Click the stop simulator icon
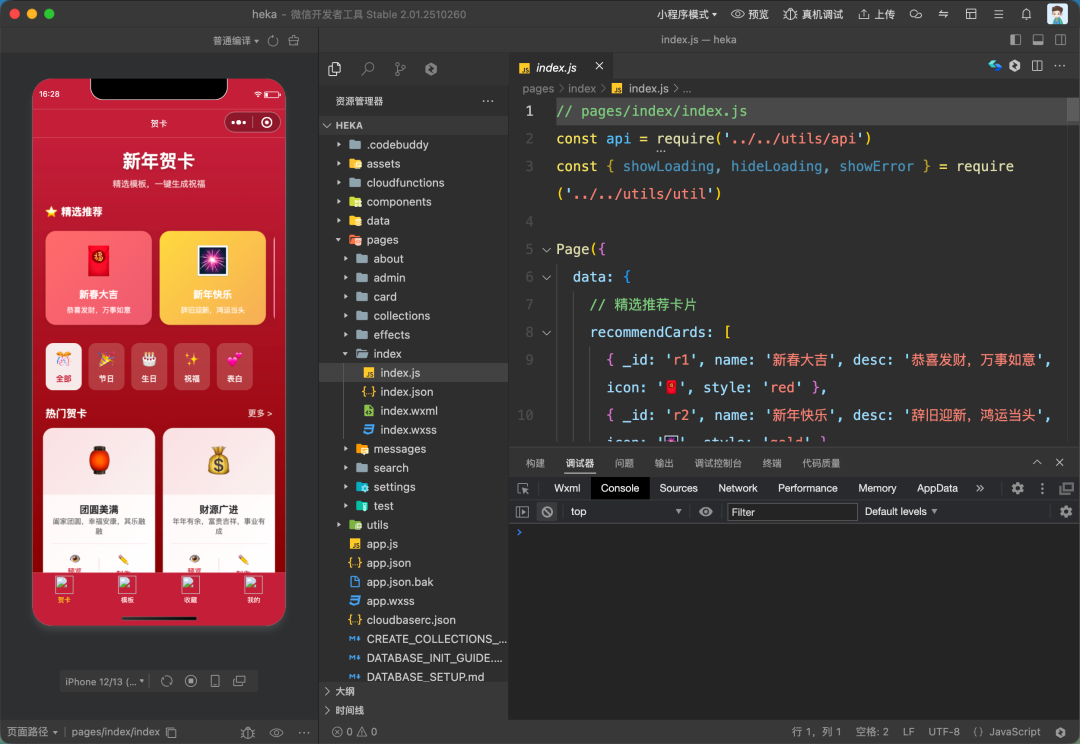This screenshot has width=1080, height=744. click(191, 681)
